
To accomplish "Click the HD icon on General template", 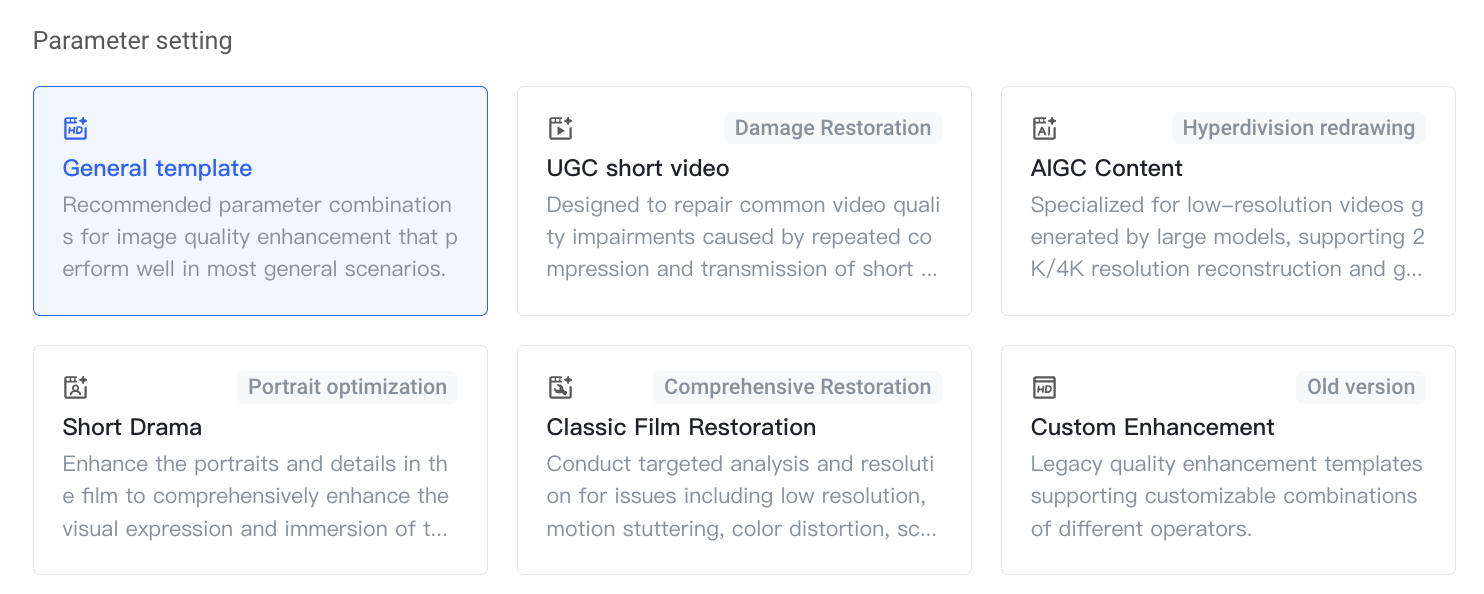I will pyautogui.click(x=76, y=128).
